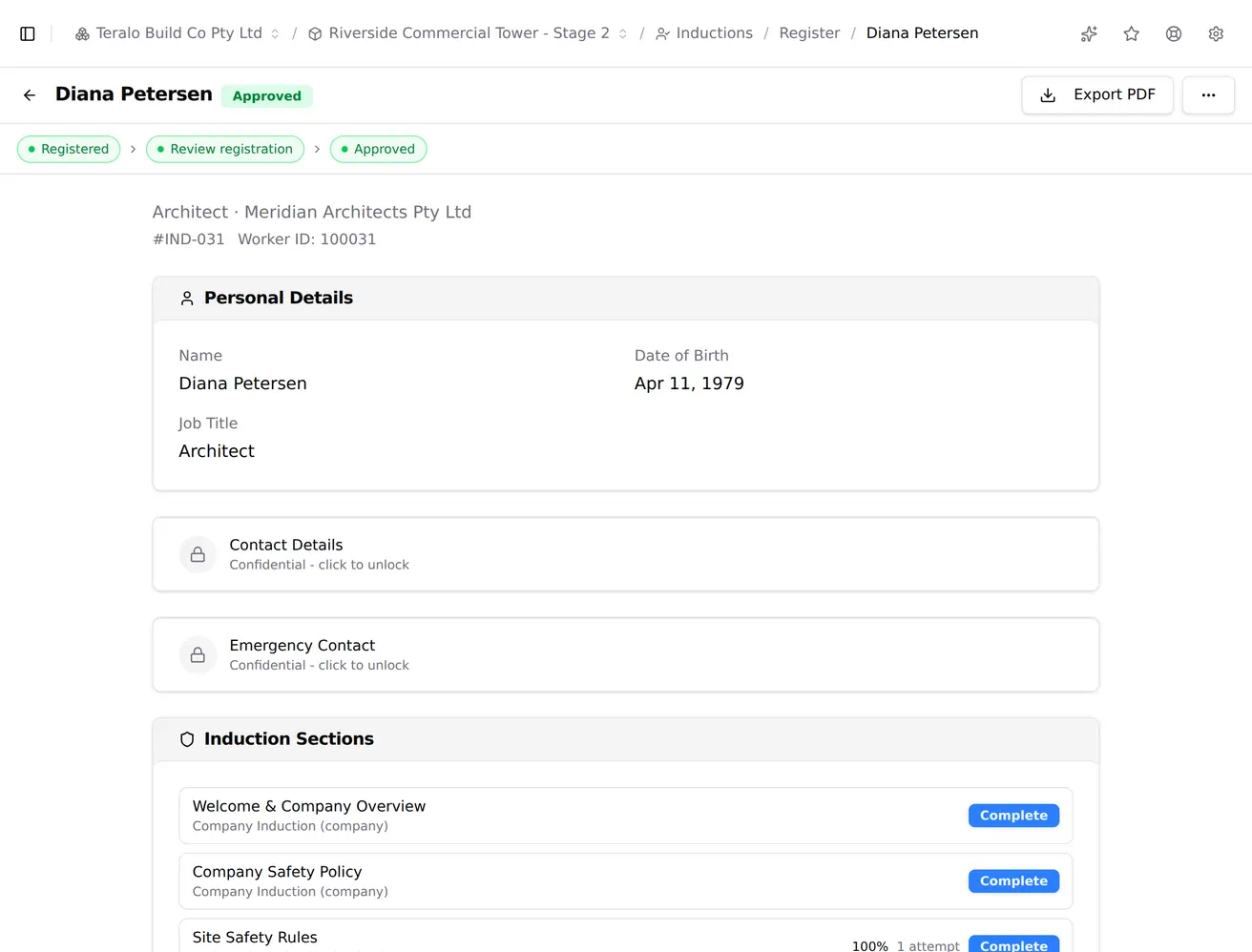Select the Review registration workflow step

coord(225,149)
